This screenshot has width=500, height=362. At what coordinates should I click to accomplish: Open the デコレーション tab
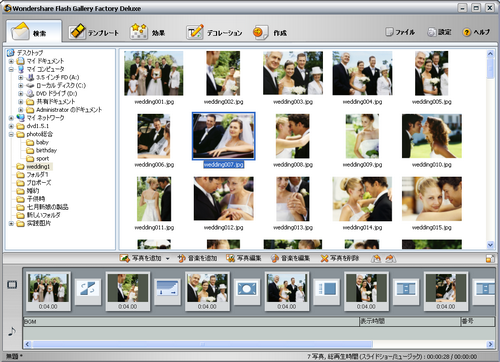click(x=214, y=32)
